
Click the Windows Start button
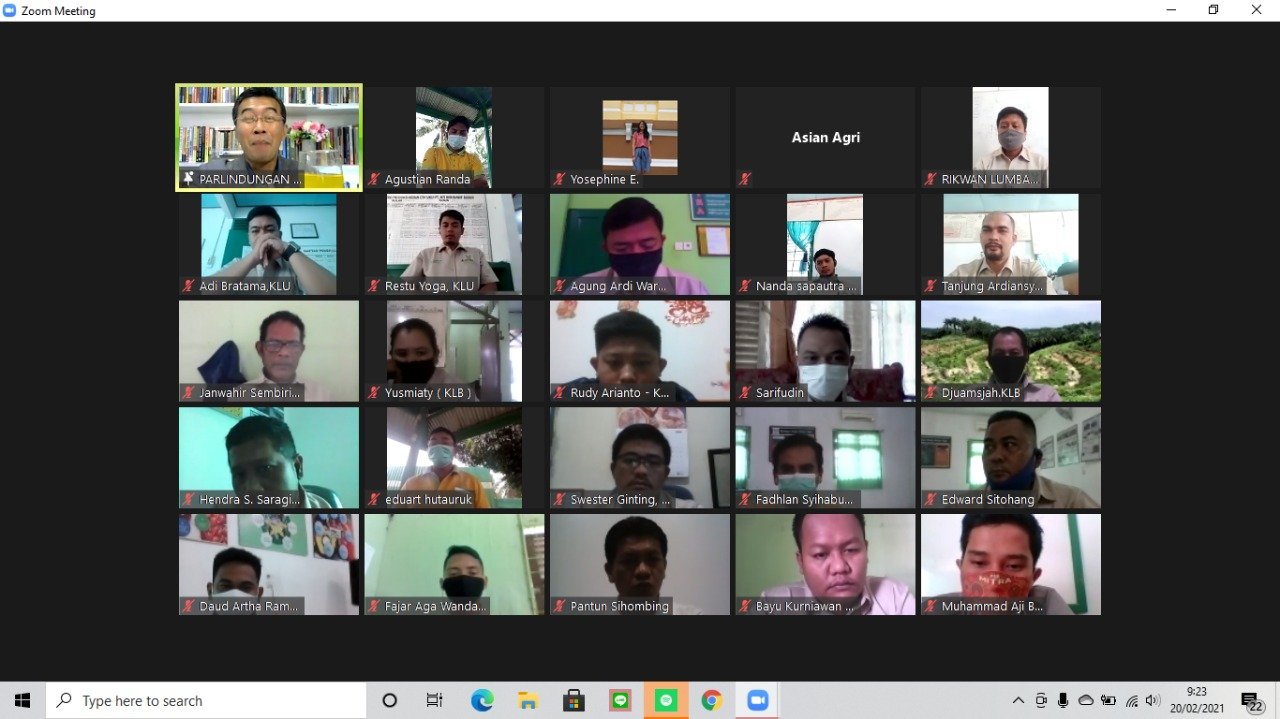[x=22, y=701]
